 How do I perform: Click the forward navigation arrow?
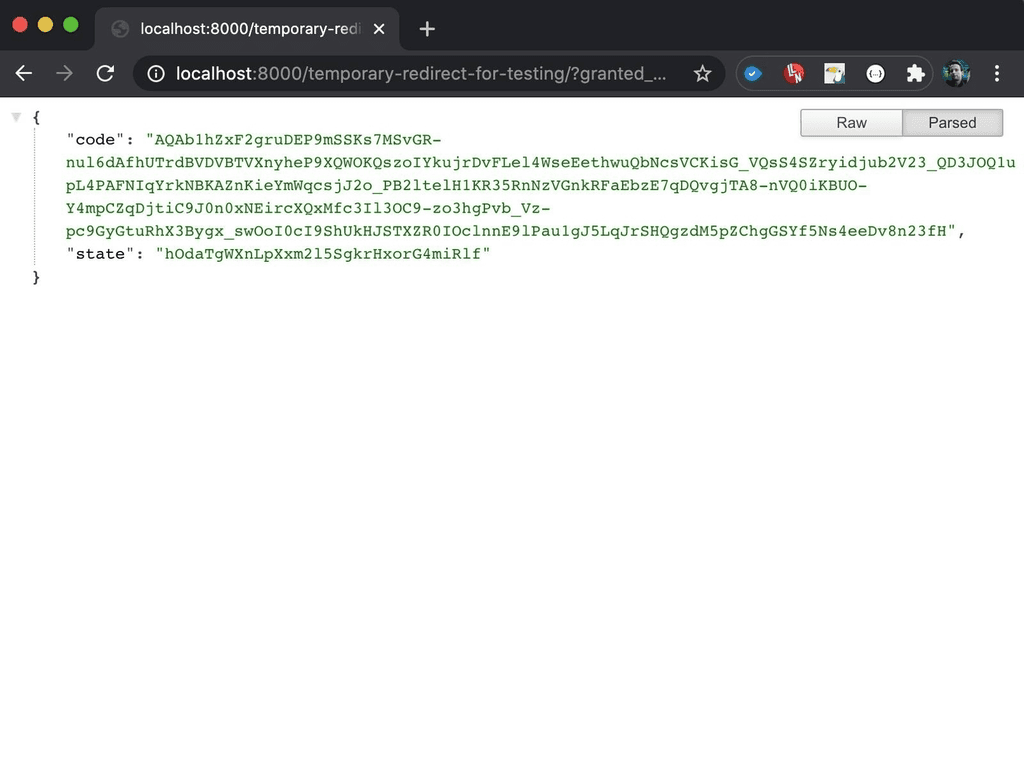64,73
